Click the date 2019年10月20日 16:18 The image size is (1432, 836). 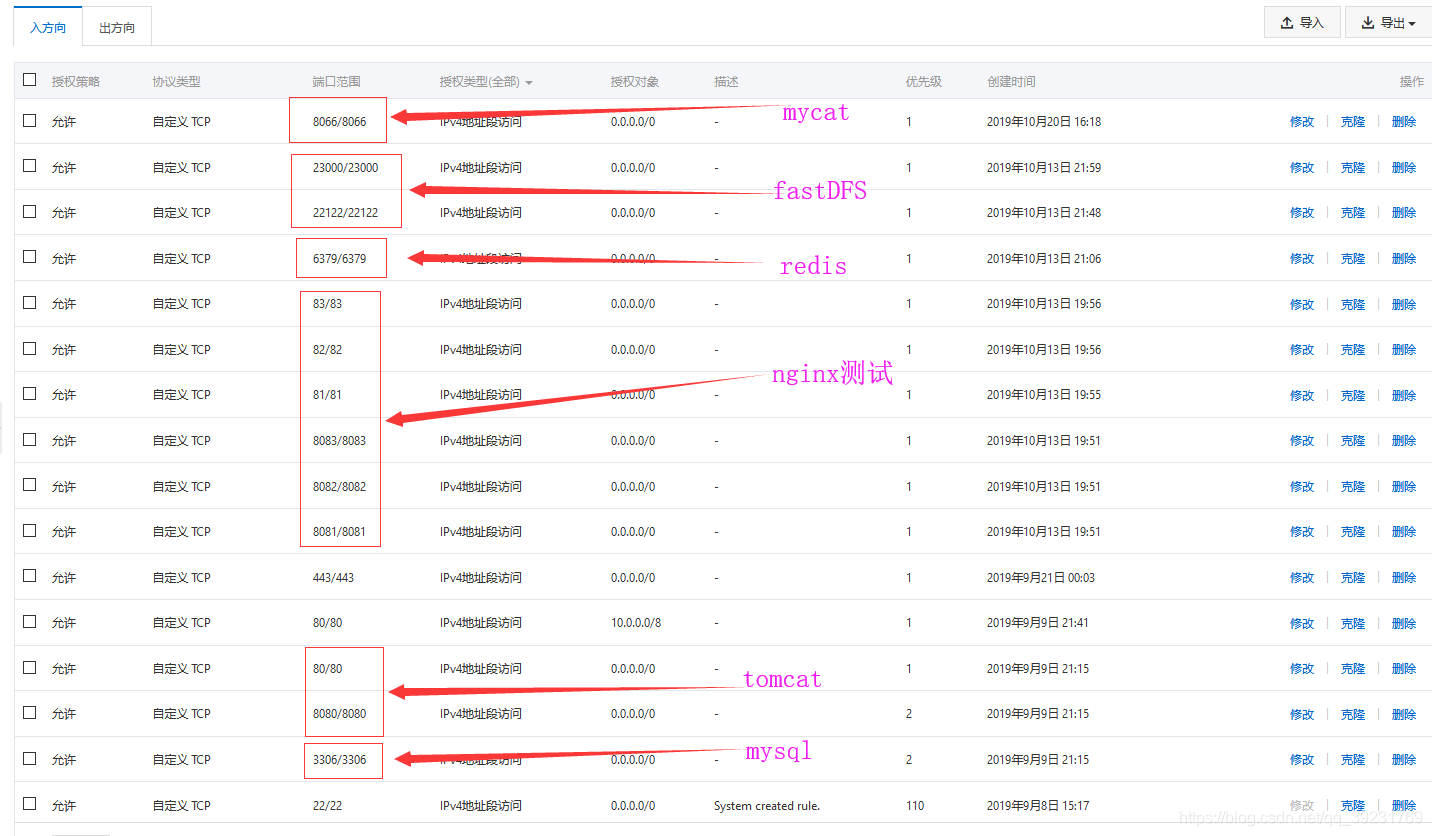[1044, 122]
